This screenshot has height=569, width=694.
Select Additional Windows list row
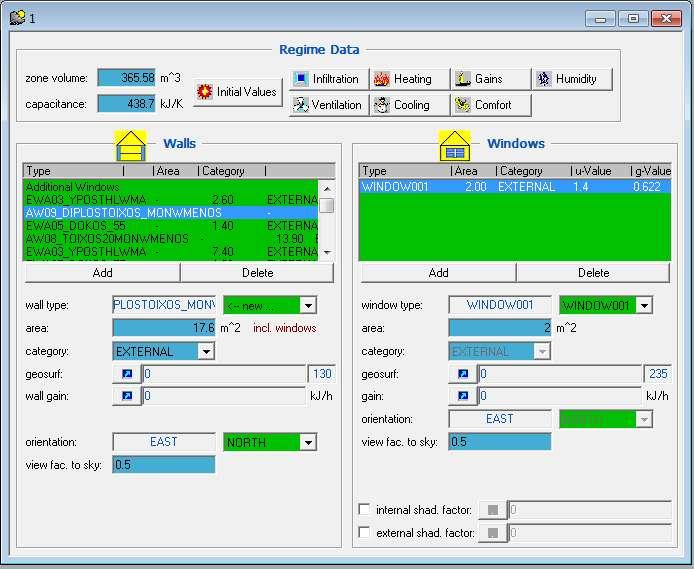tap(170, 187)
